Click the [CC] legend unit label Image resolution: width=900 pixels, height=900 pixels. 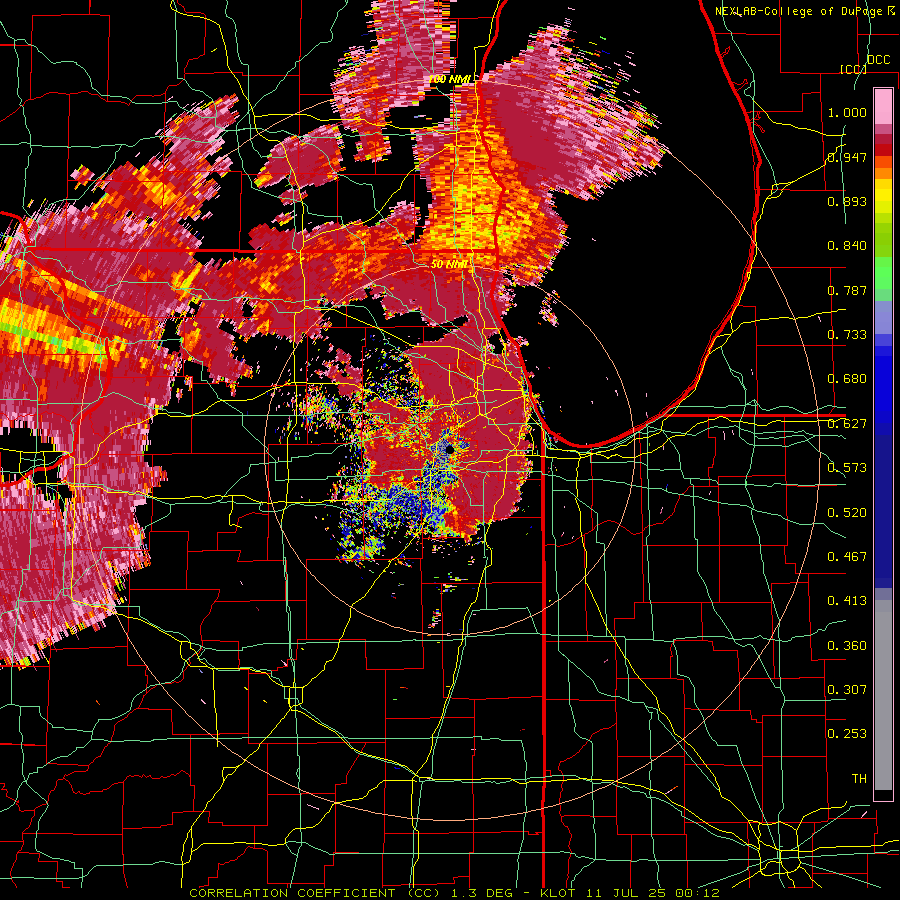click(853, 69)
